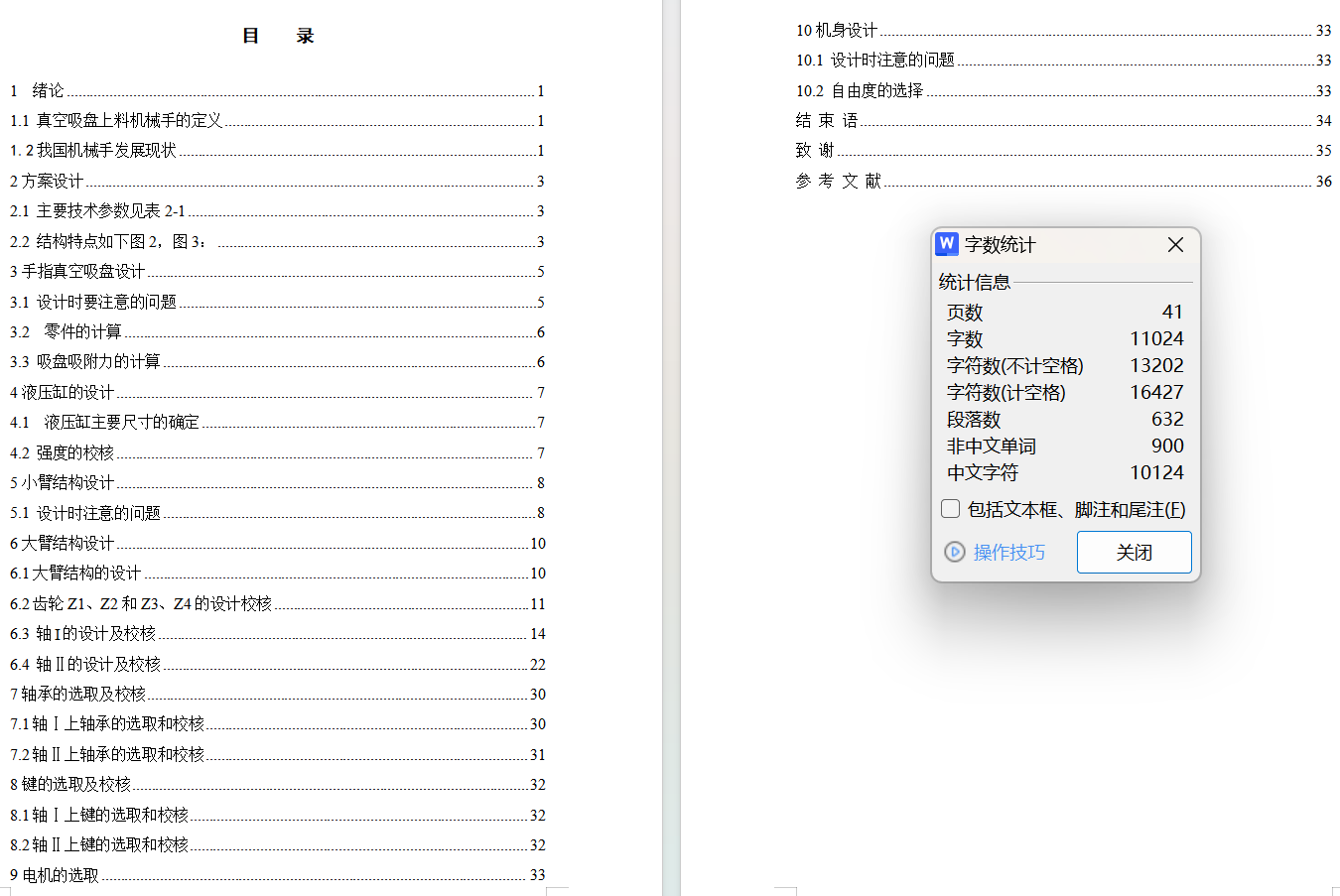
Task: Select the 段落数 value 632
Action: coord(1167,419)
